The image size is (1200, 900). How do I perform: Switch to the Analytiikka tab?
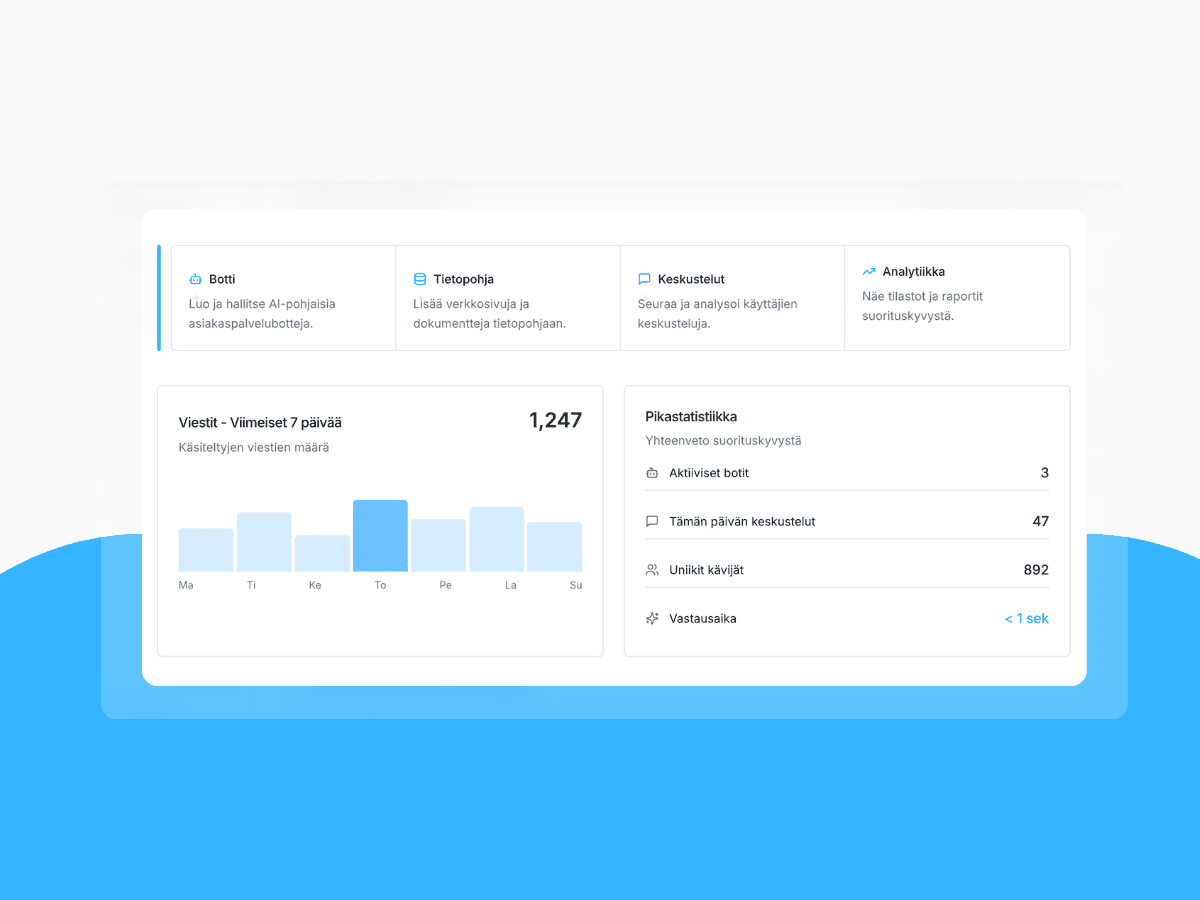957,298
